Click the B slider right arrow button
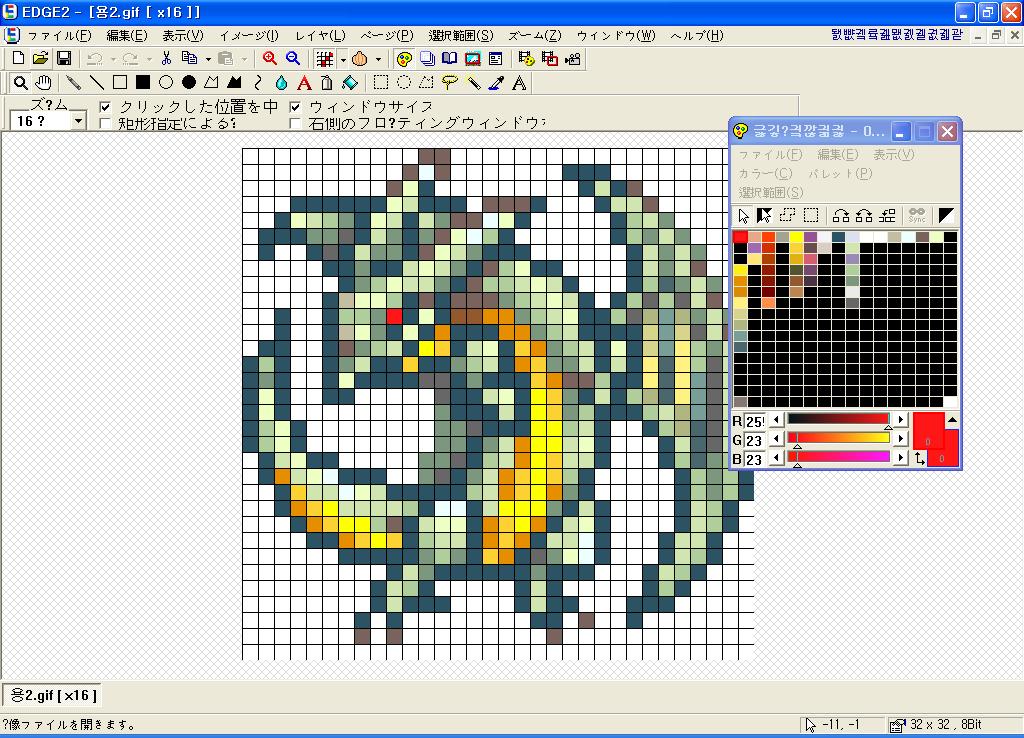The height and width of the screenshot is (738, 1024). 901,457
